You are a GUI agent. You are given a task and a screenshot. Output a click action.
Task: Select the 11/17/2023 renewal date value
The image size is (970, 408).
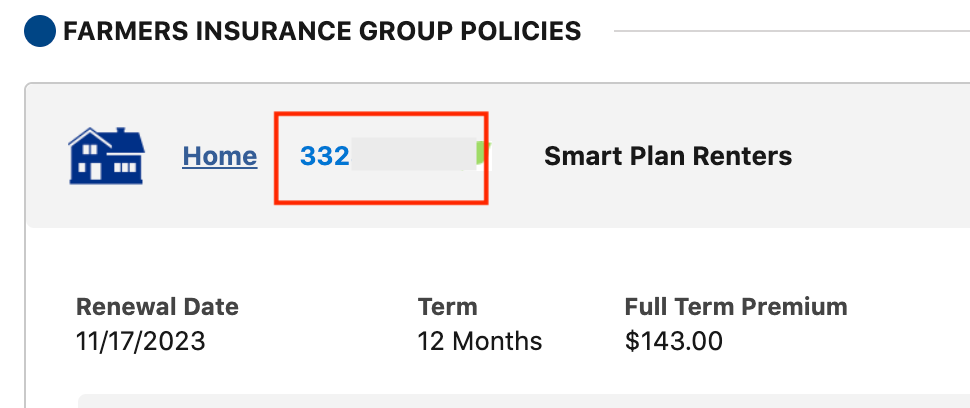click(141, 341)
